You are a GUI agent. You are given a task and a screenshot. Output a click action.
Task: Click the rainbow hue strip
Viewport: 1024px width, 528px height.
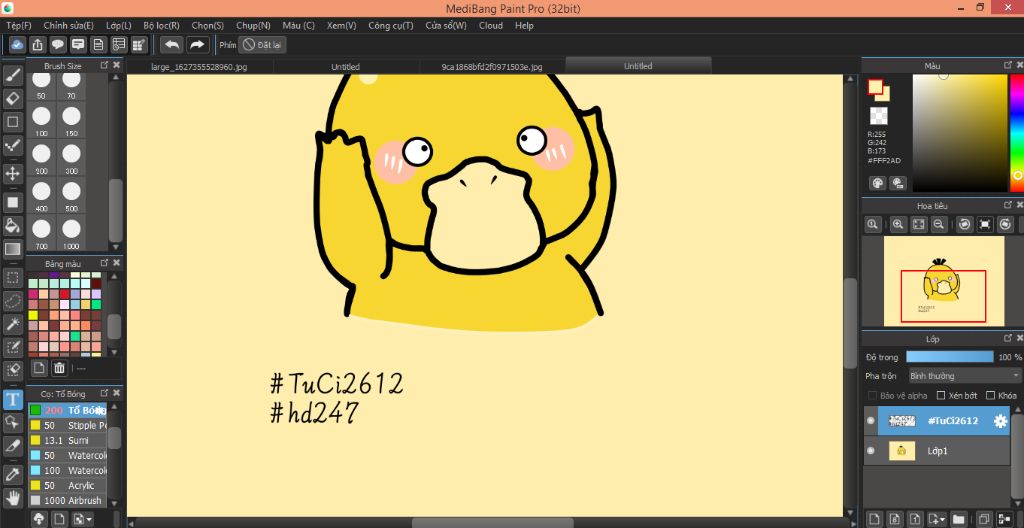coord(1017,133)
